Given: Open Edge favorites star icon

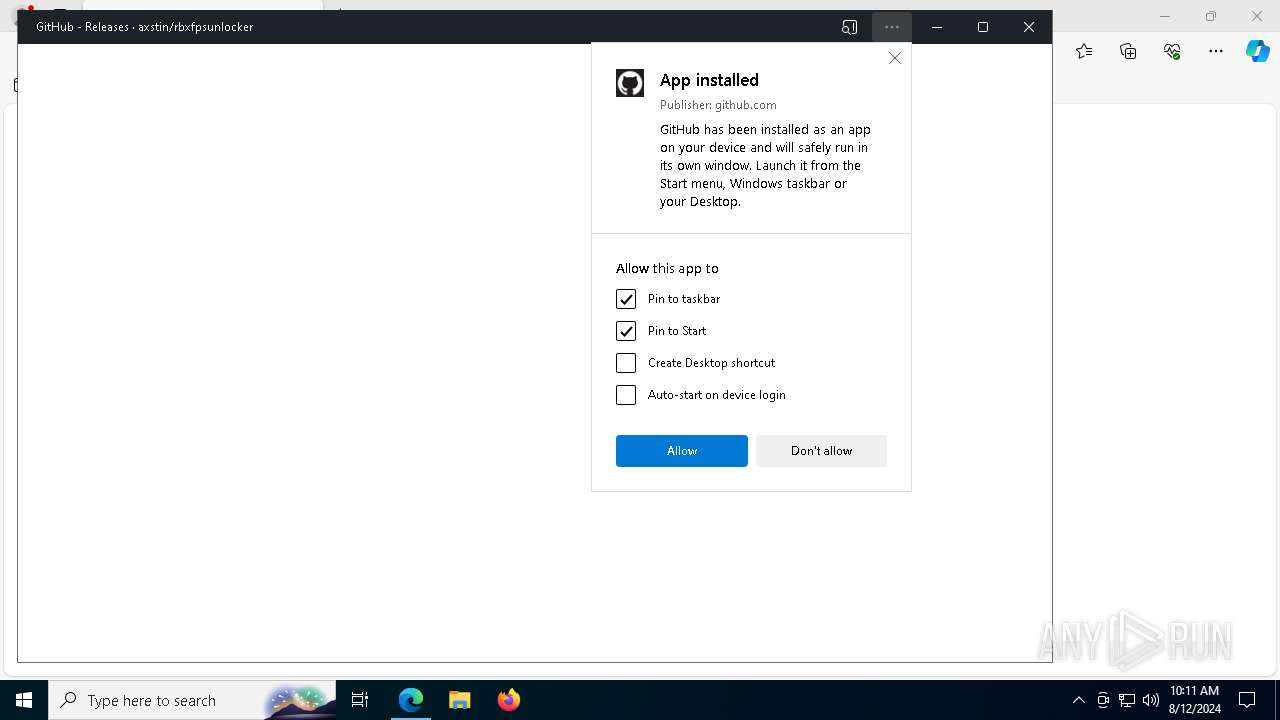Looking at the screenshot, I should click(1084, 51).
